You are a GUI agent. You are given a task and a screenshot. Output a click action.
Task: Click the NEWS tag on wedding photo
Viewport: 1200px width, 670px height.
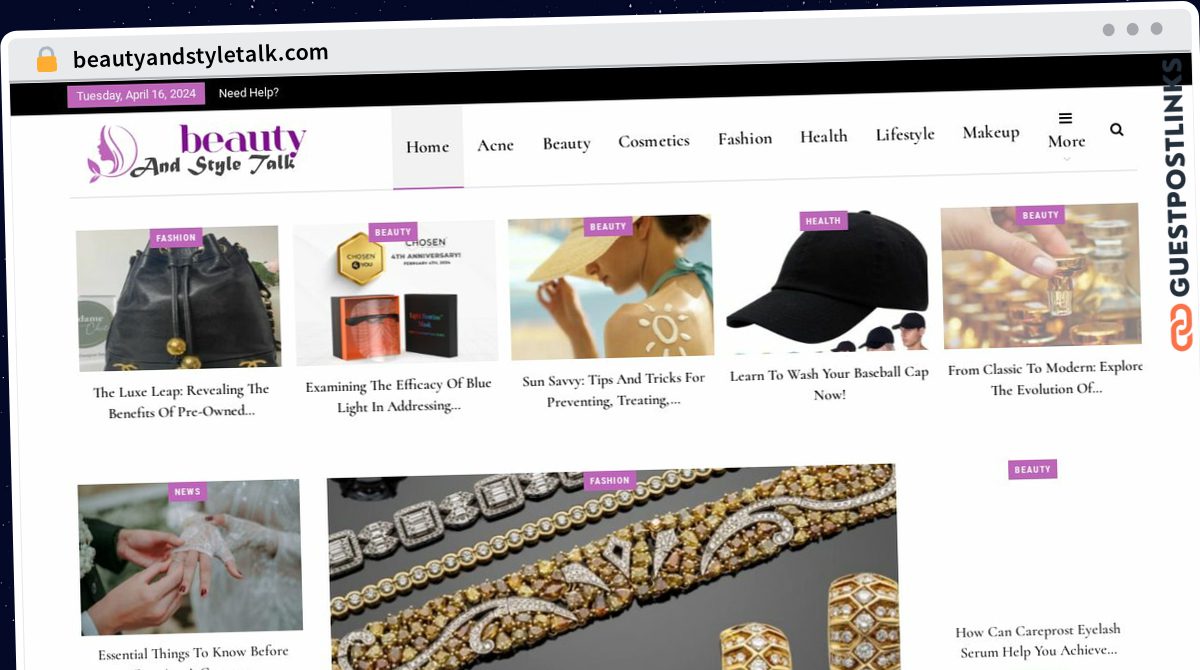pyautogui.click(x=187, y=491)
